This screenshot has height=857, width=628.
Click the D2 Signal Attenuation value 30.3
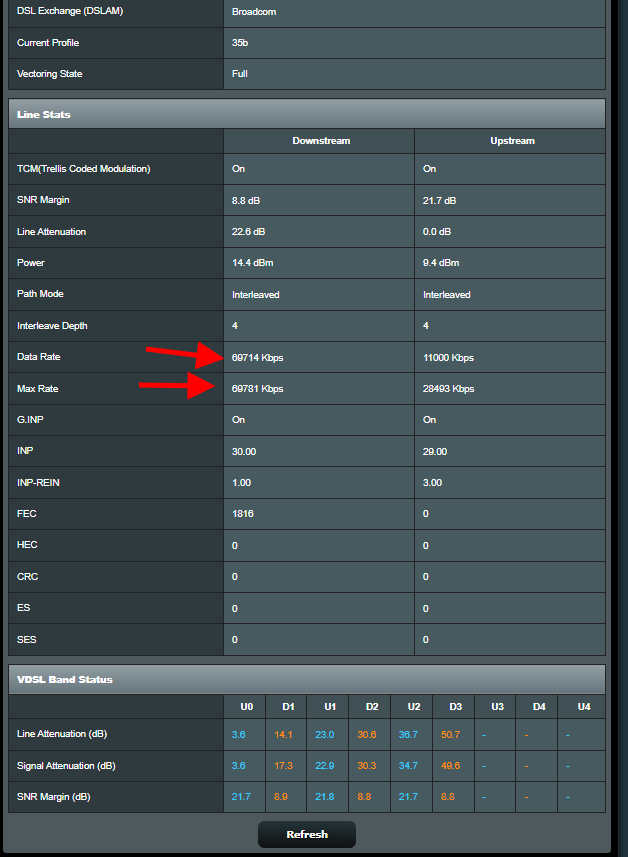[367, 766]
